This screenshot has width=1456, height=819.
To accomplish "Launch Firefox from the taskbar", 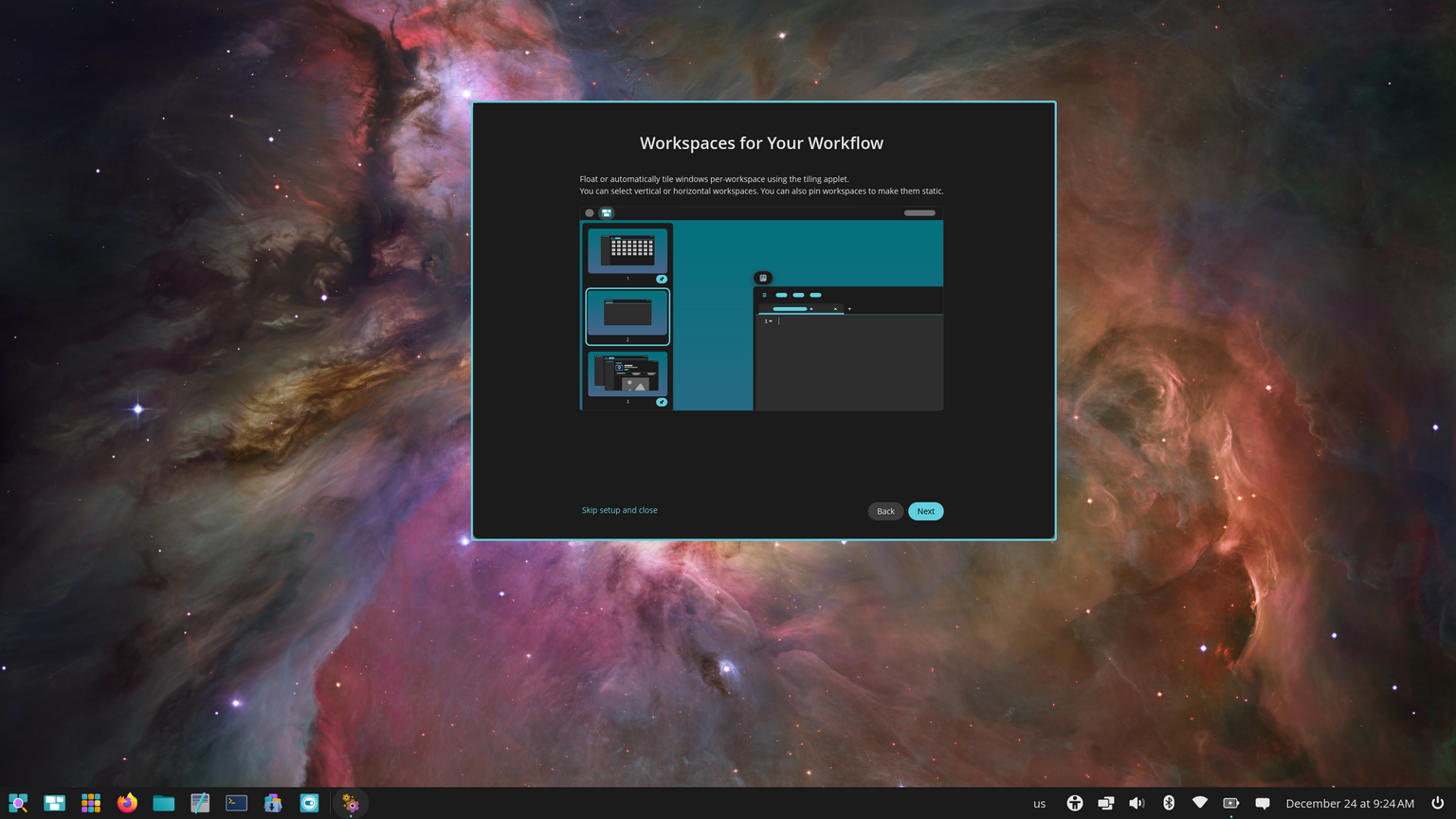I will (126, 803).
